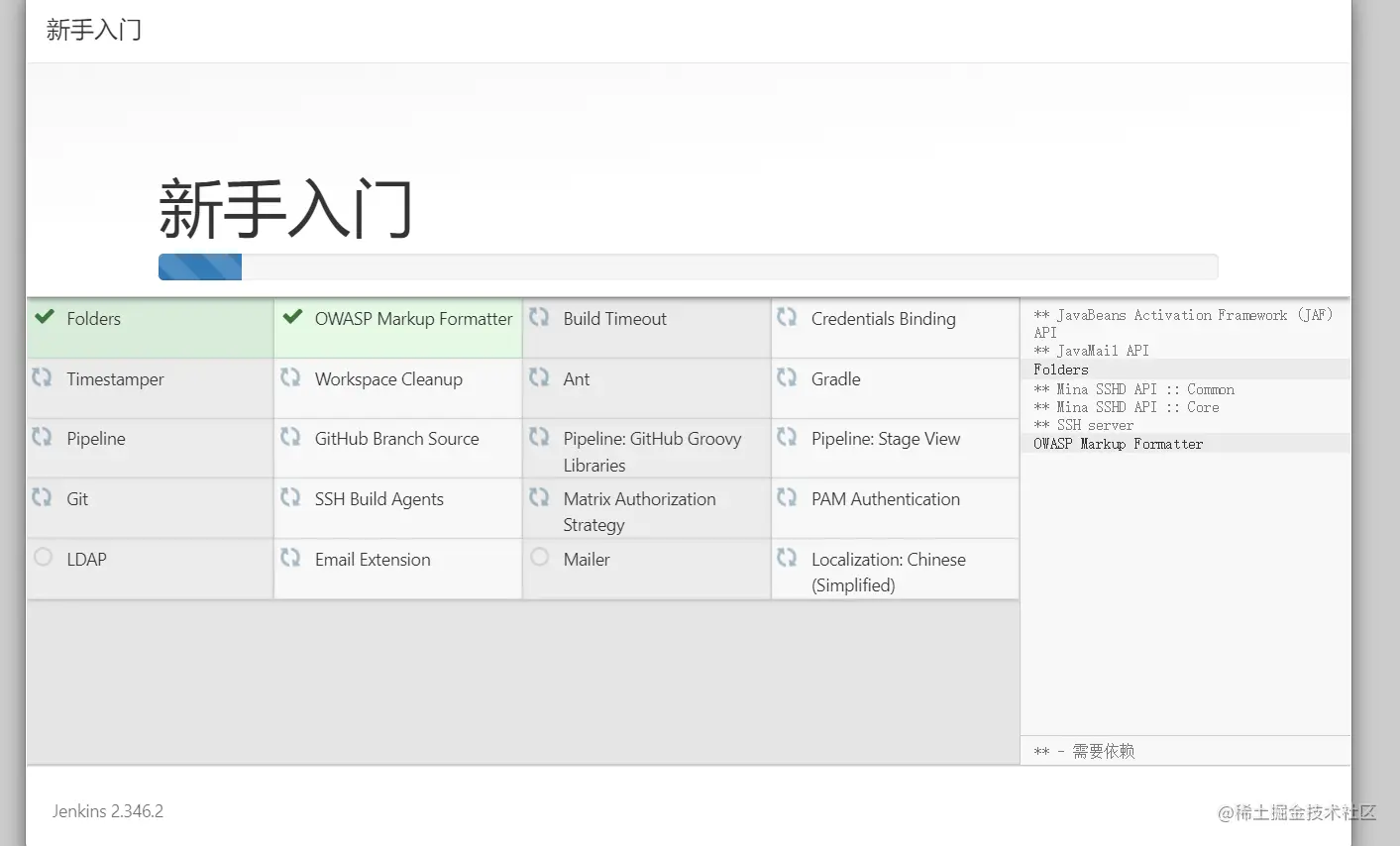This screenshot has width=1400, height=846.
Task: Click the spinner icon for SSH Build Agents
Action: (x=290, y=497)
